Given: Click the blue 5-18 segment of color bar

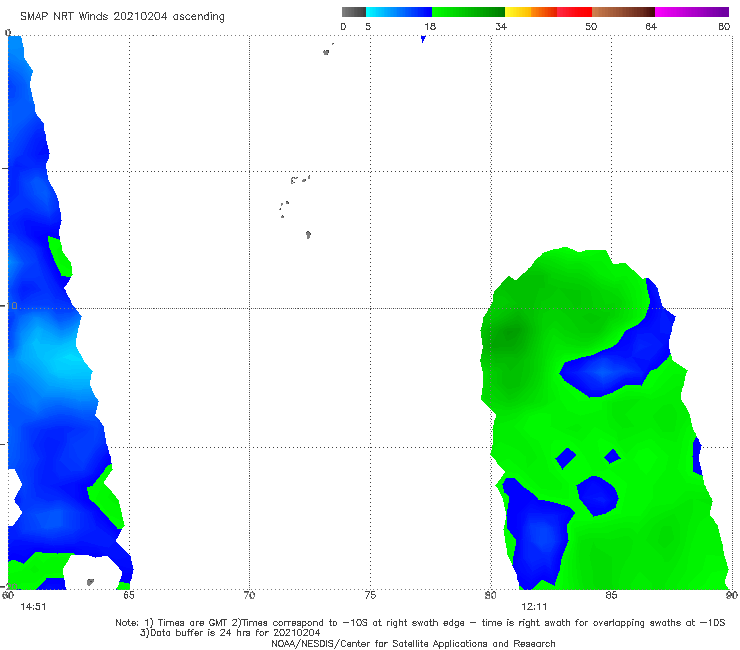Looking at the screenshot, I should (x=399, y=12).
